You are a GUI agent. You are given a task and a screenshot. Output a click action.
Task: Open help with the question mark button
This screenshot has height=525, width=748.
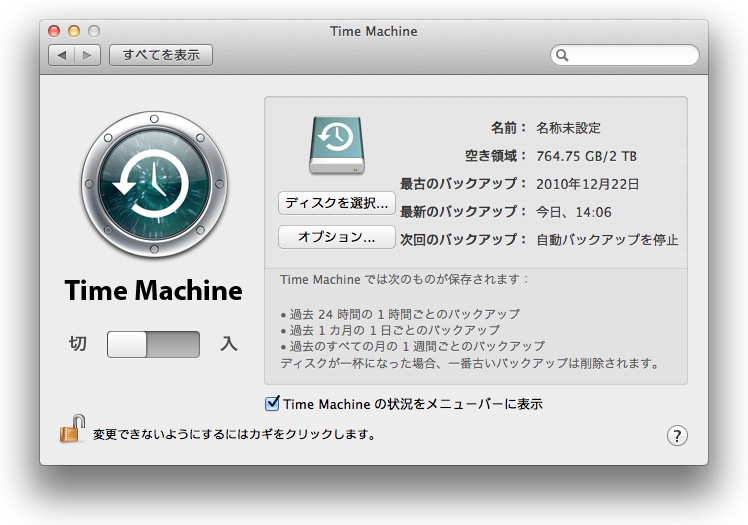pos(677,435)
